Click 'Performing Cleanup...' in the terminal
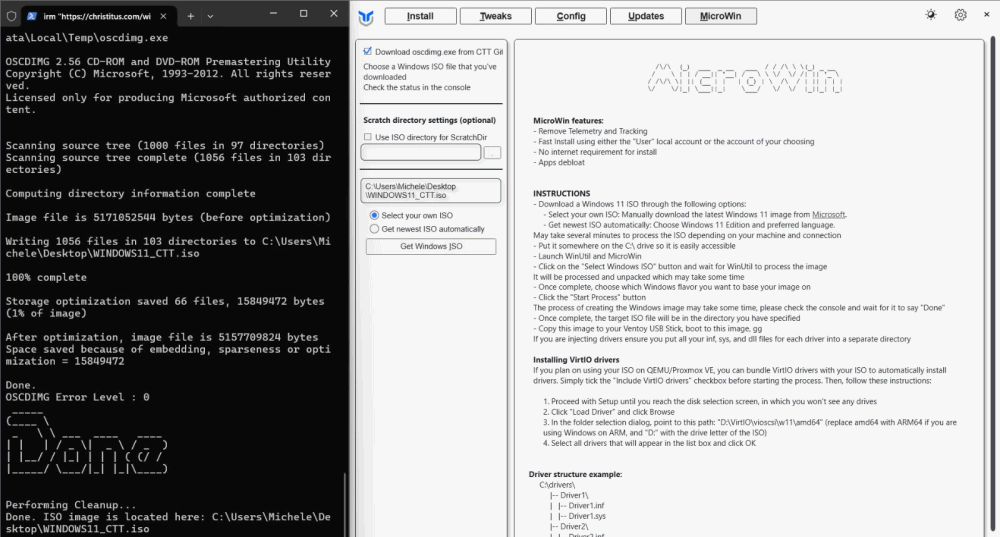The image size is (1000, 537). 71,504
